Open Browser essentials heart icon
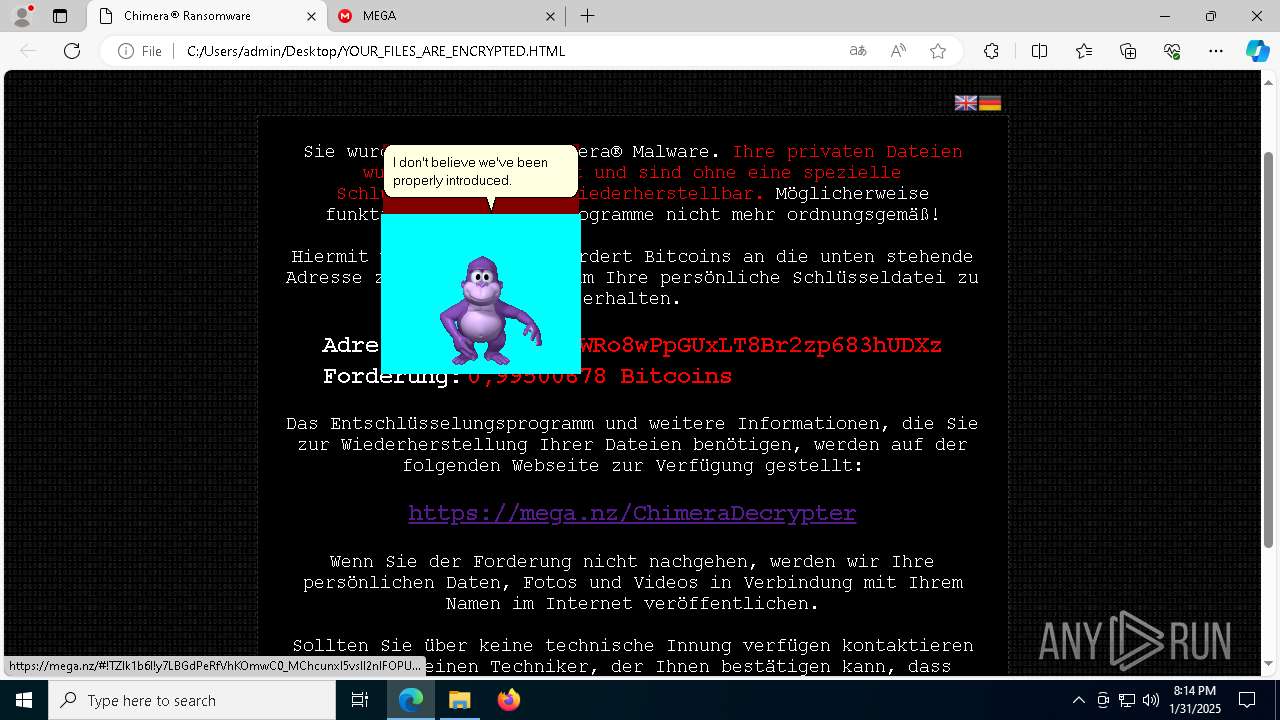 pos(1172,51)
